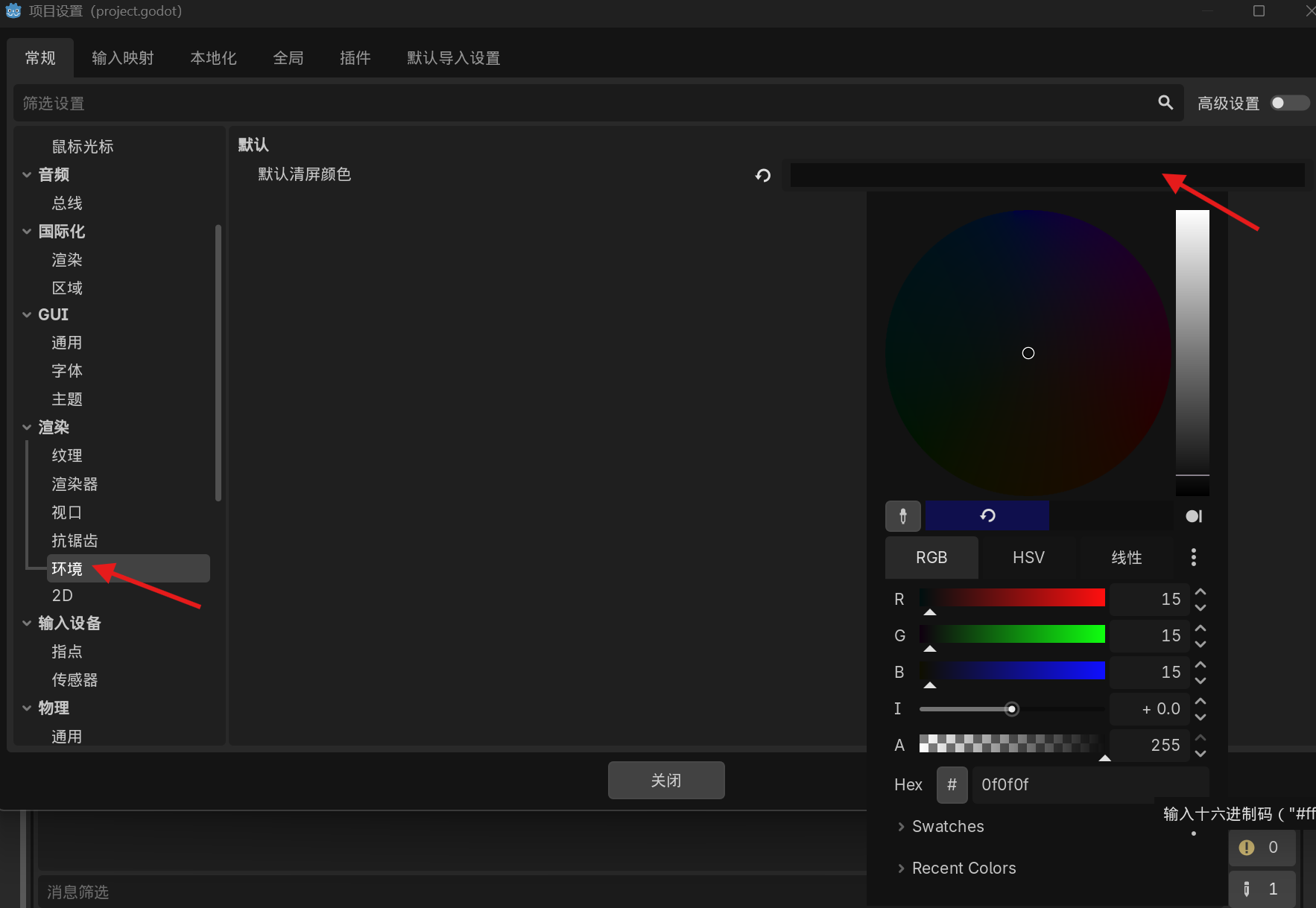The image size is (1316, 908).
Task: Switch to the 常规 tab
Action: [40, 58]
